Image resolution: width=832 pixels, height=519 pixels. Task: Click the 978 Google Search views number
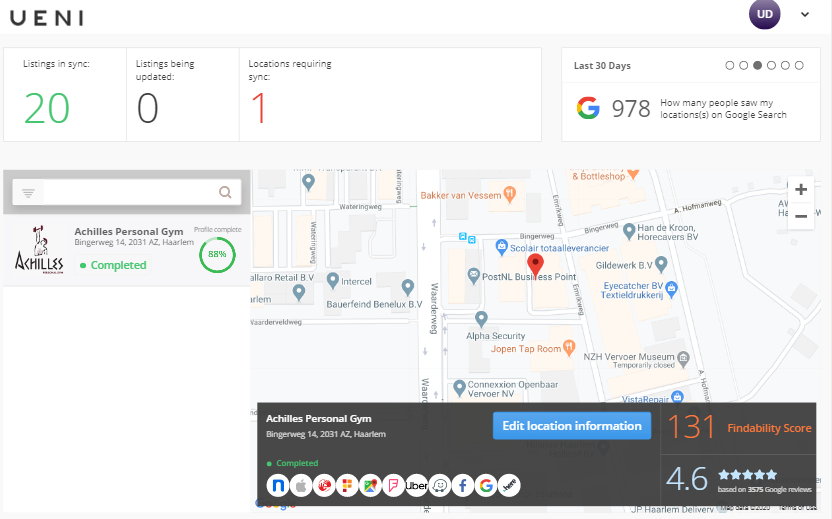631,109
